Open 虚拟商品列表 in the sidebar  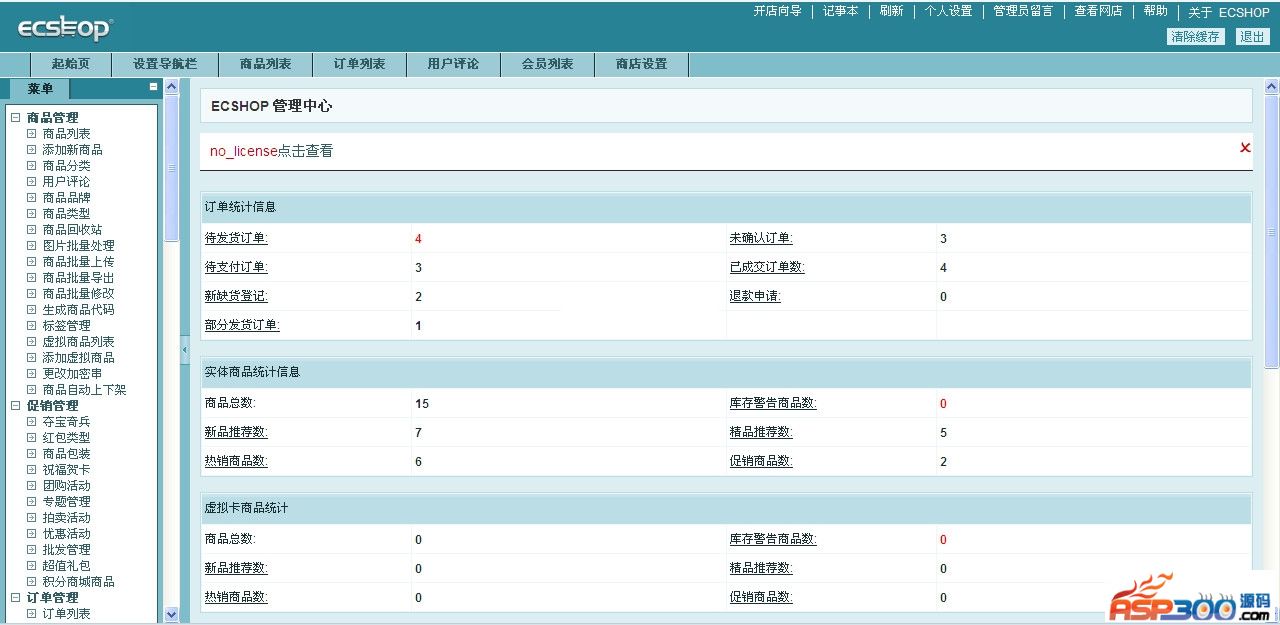pyautogui.click(x=78, y=342)
